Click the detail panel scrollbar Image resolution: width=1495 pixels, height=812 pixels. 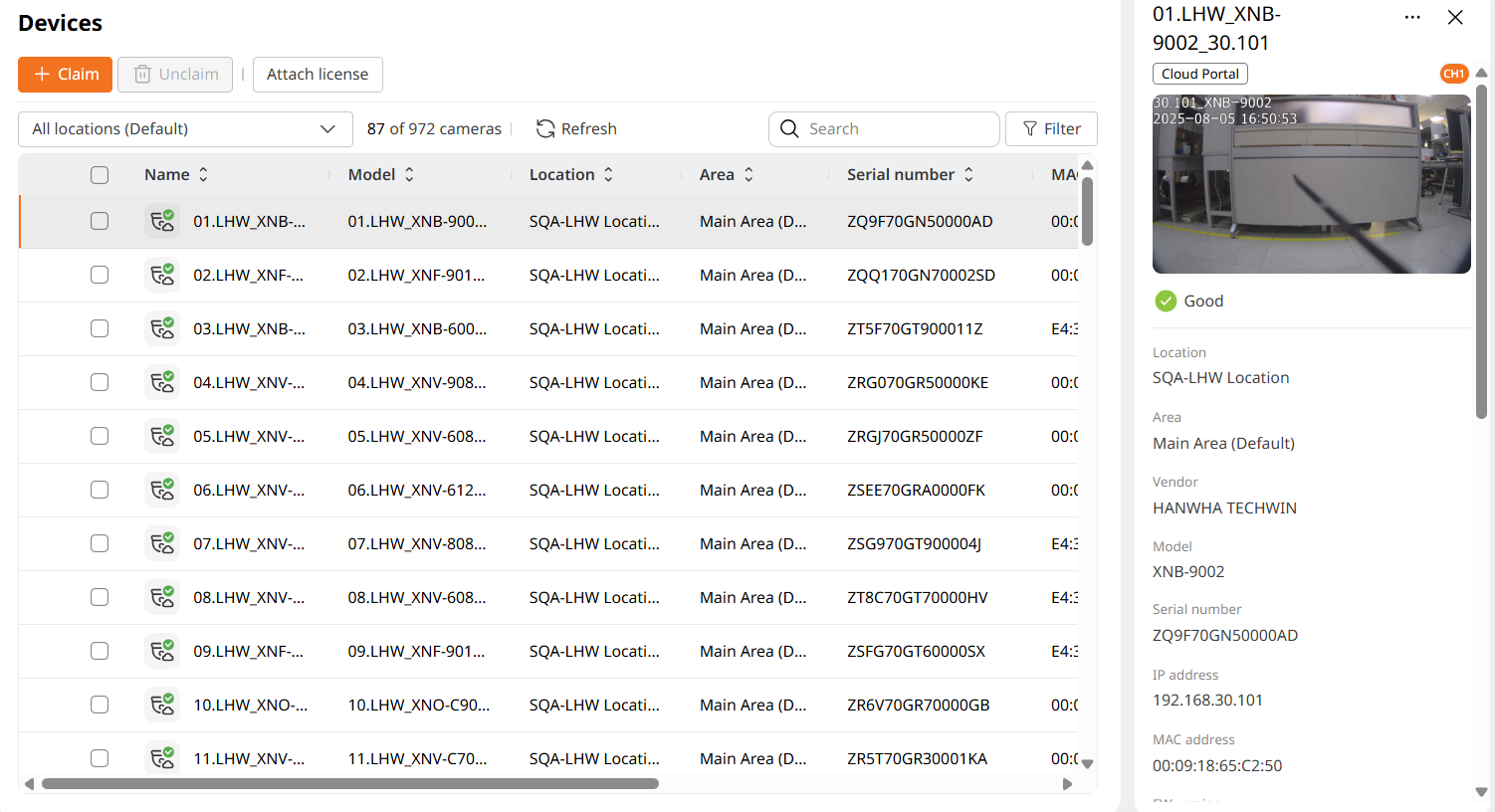(1481, 251)
